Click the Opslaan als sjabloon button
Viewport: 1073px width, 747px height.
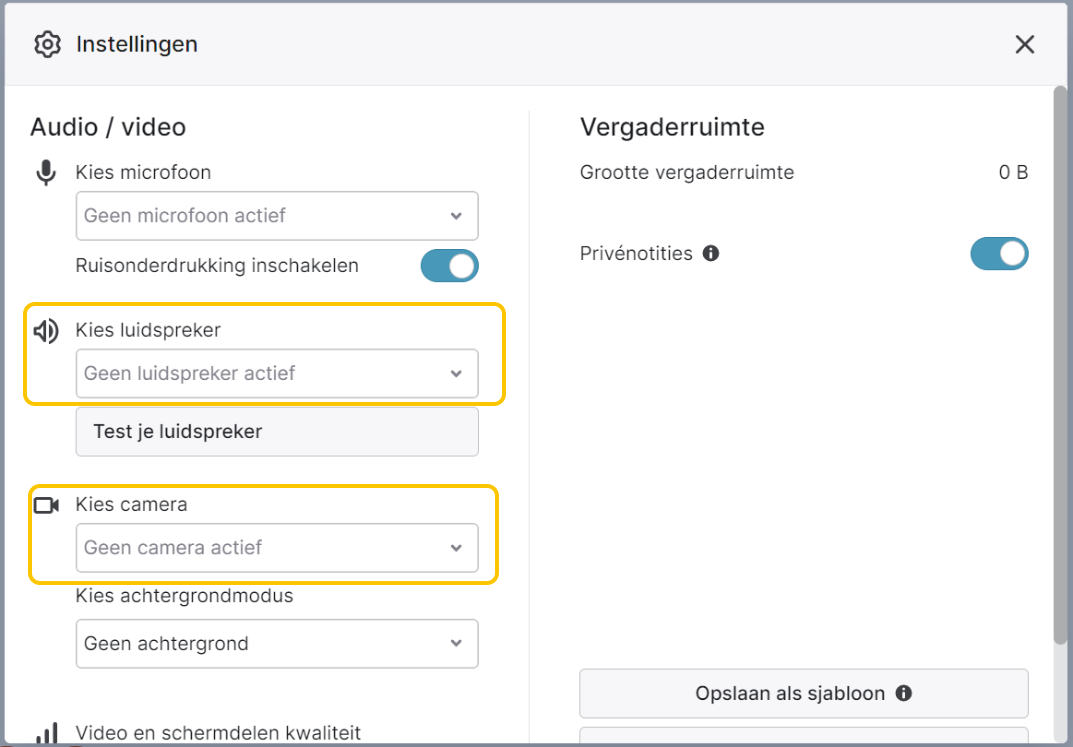804,694
